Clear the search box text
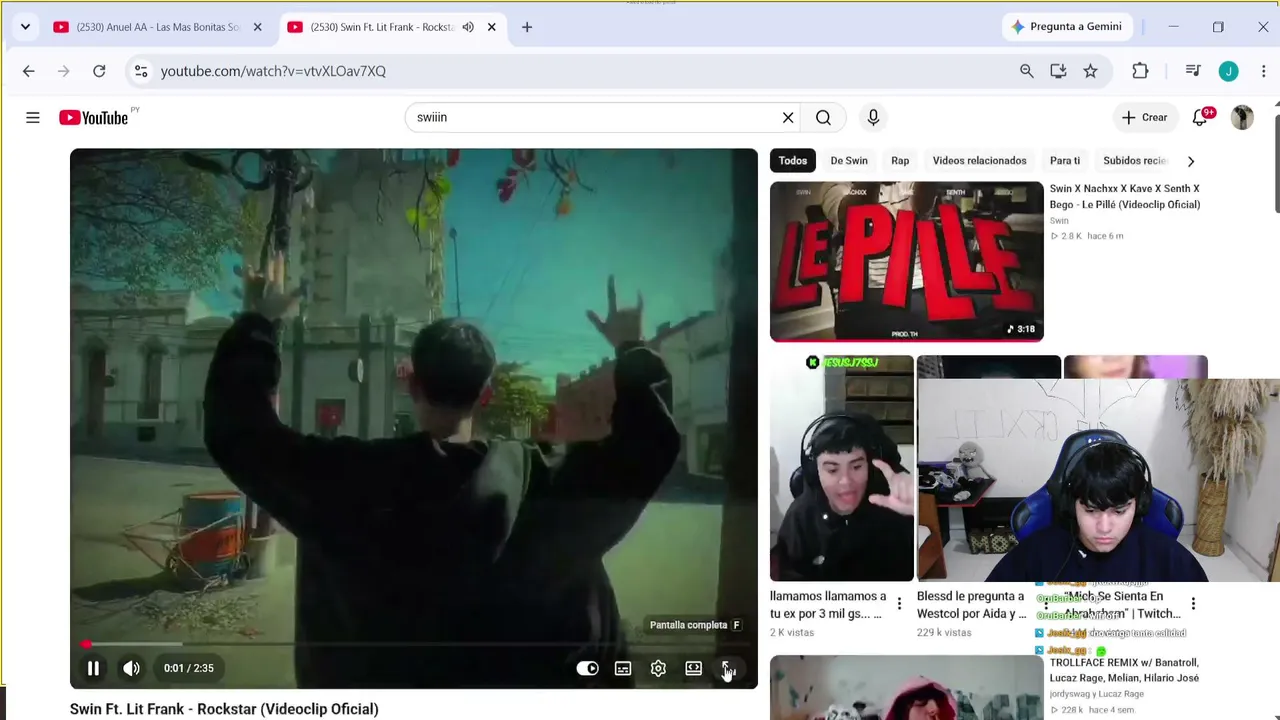Screen dimensions: 1280x720 coord(788,118)
